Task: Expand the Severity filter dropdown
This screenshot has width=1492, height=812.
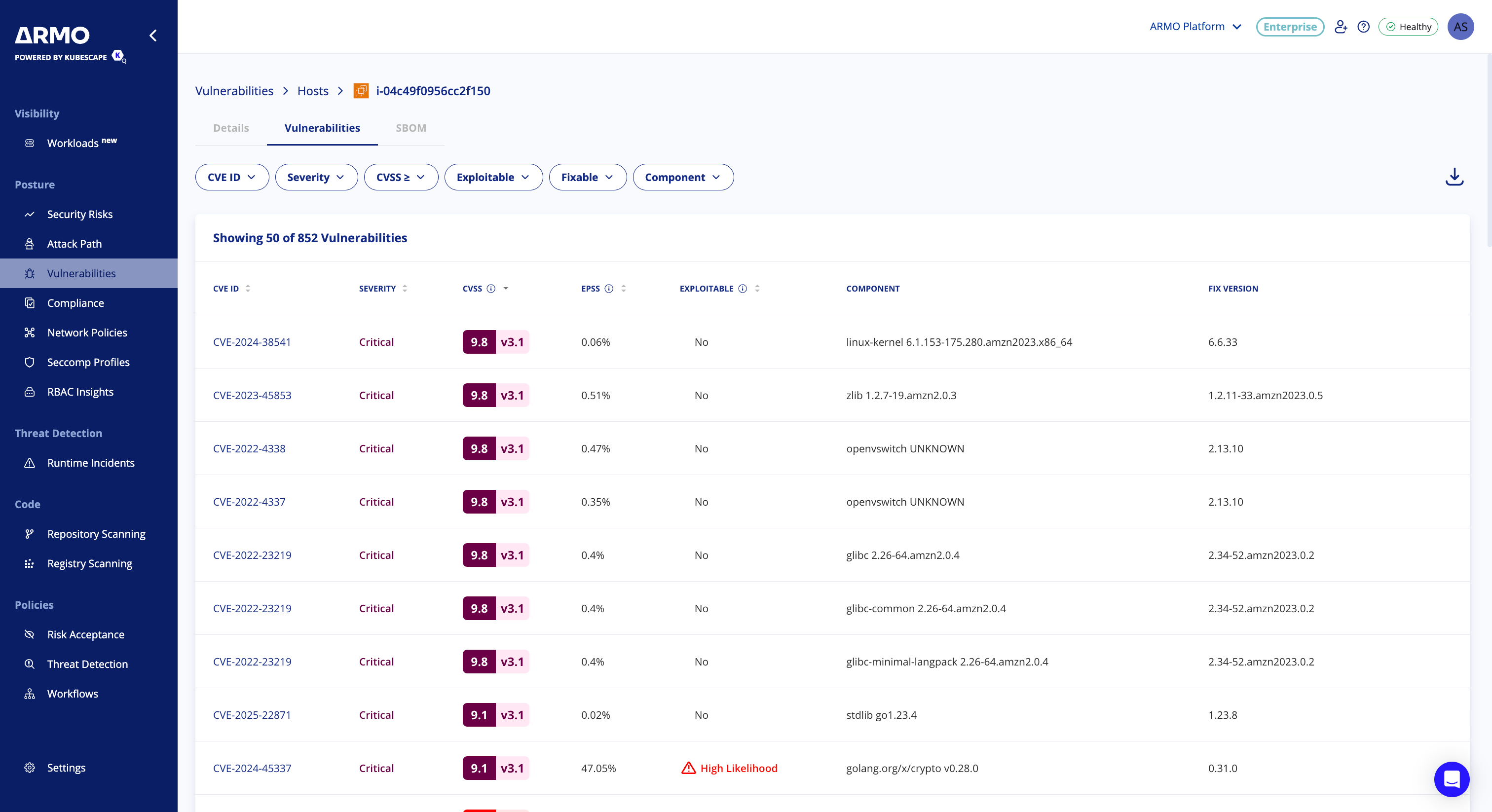Action: pyautogui.click(x=316, y=177)
